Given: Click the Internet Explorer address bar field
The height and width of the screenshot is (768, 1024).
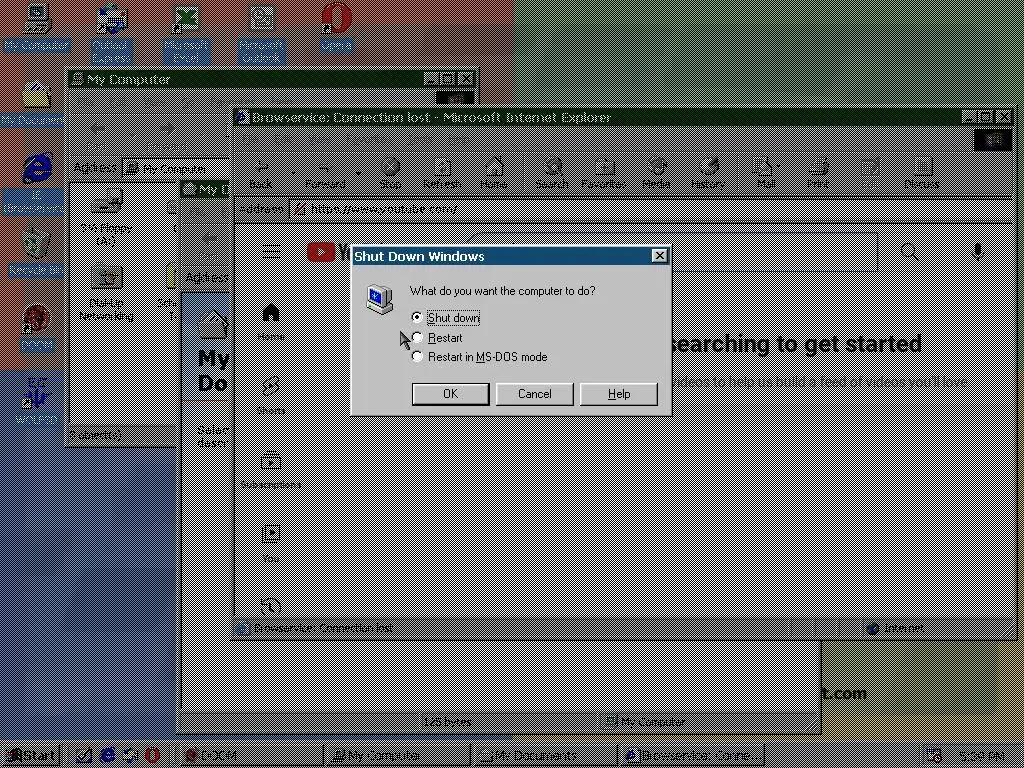Looking at the screenshot, I should tap(650, 209).
